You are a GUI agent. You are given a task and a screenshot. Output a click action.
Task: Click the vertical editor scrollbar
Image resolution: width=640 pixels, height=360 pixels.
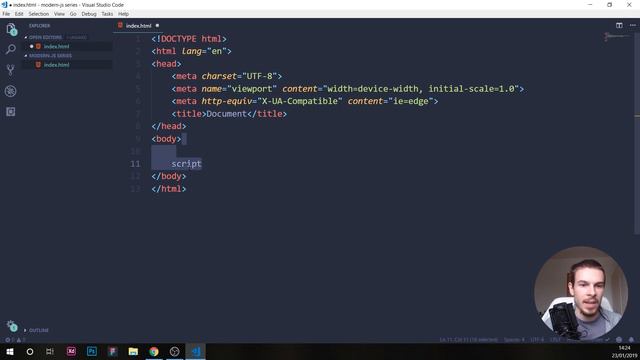click(637, 133)
